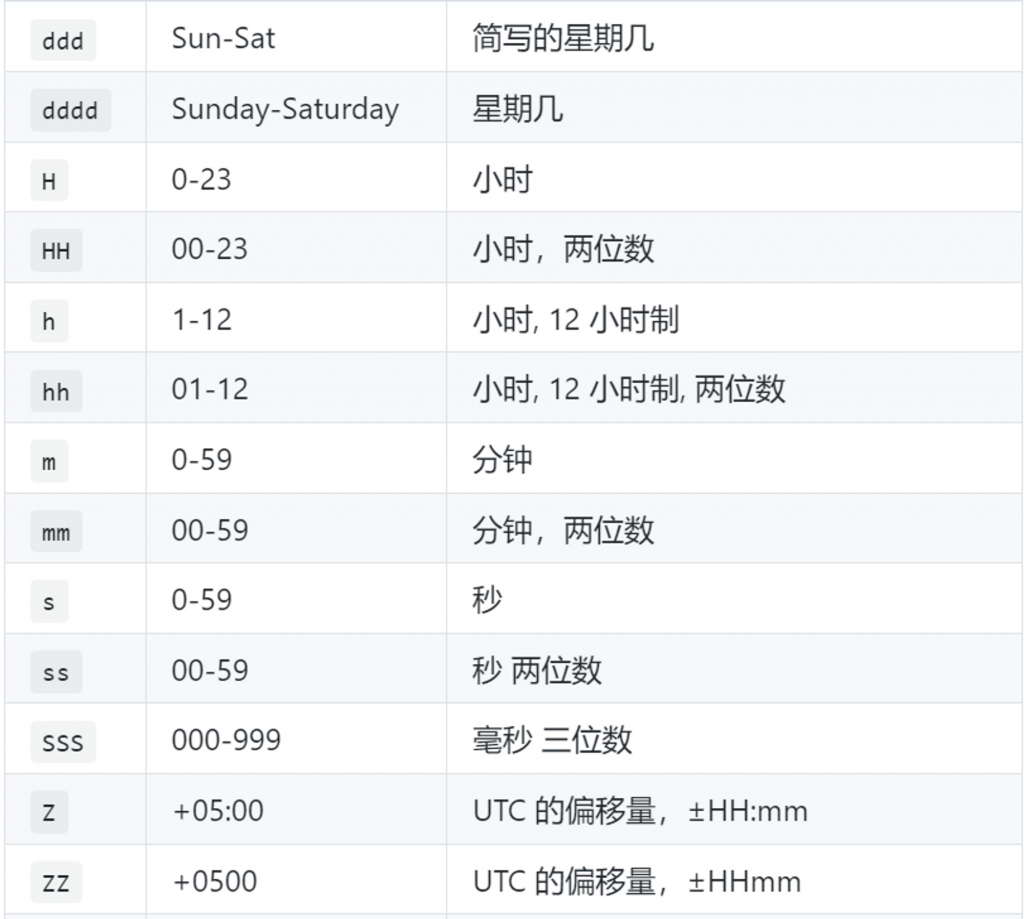Select the single Z code badge
Screen dimensions: 1024x919
tap(49, 813)
